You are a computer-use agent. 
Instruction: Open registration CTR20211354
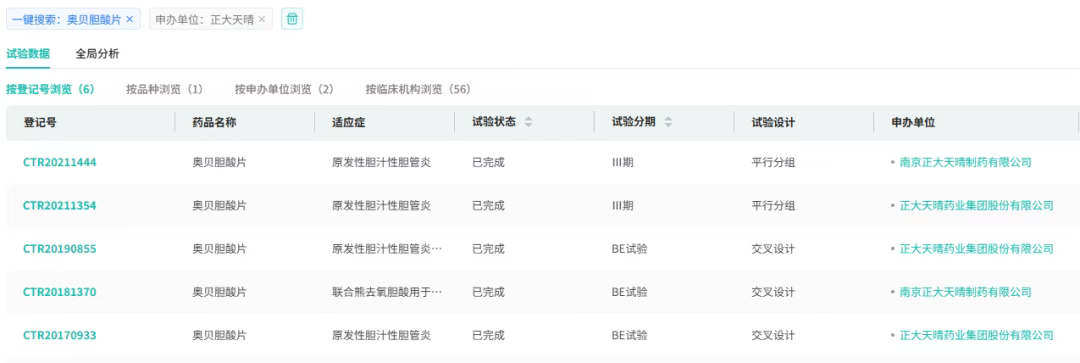[59, 205]
